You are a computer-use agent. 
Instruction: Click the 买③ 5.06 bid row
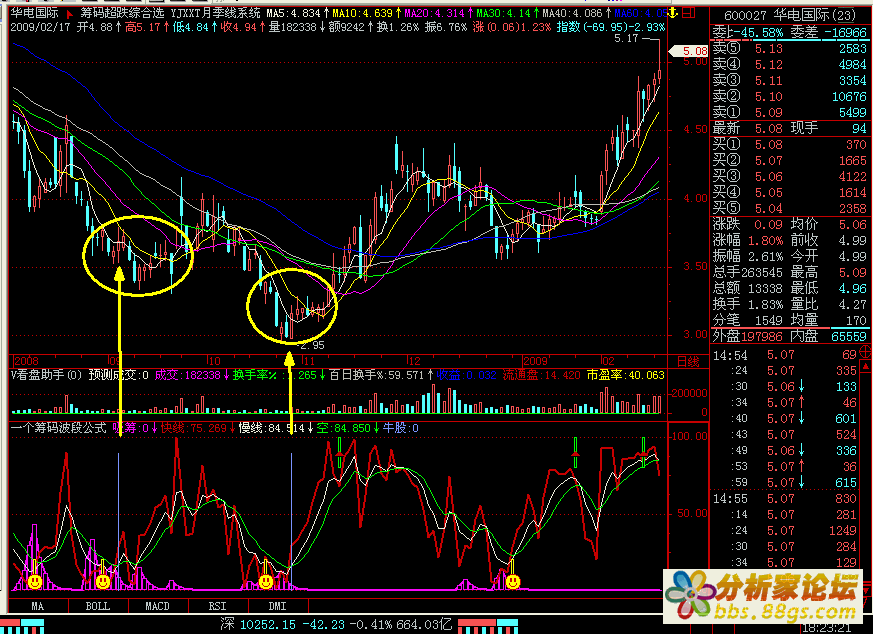point(790,177)
